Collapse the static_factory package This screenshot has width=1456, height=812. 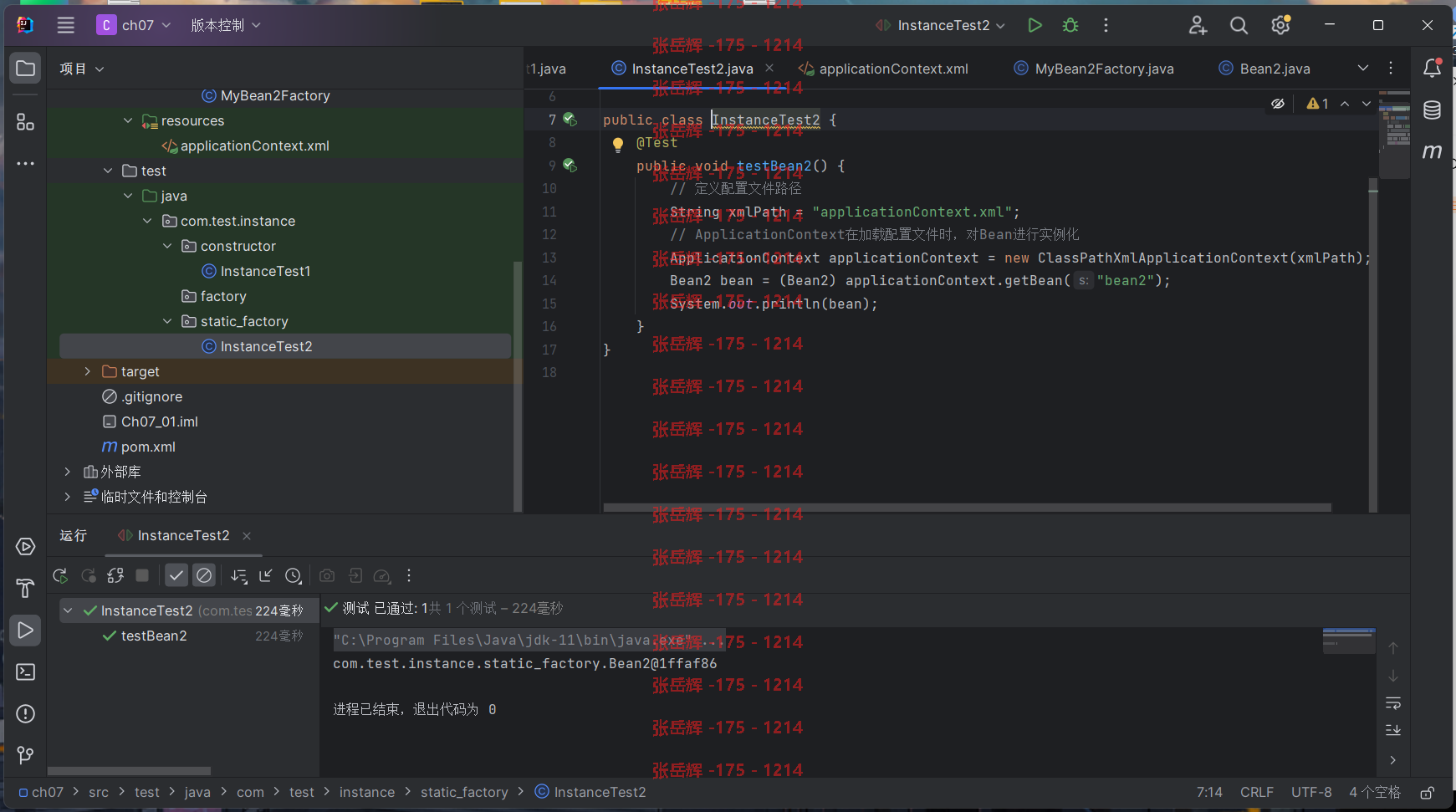tap(167, 321)
